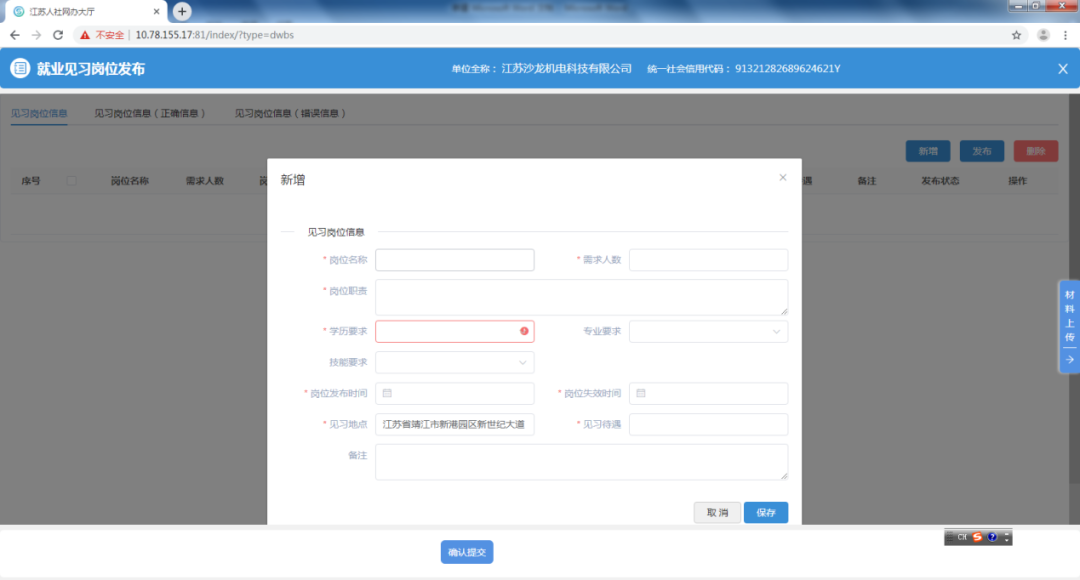1080x580 pixels.
Task: Switch to 见习岗位信息（正确信息） tab
Action: click(150, 114)
